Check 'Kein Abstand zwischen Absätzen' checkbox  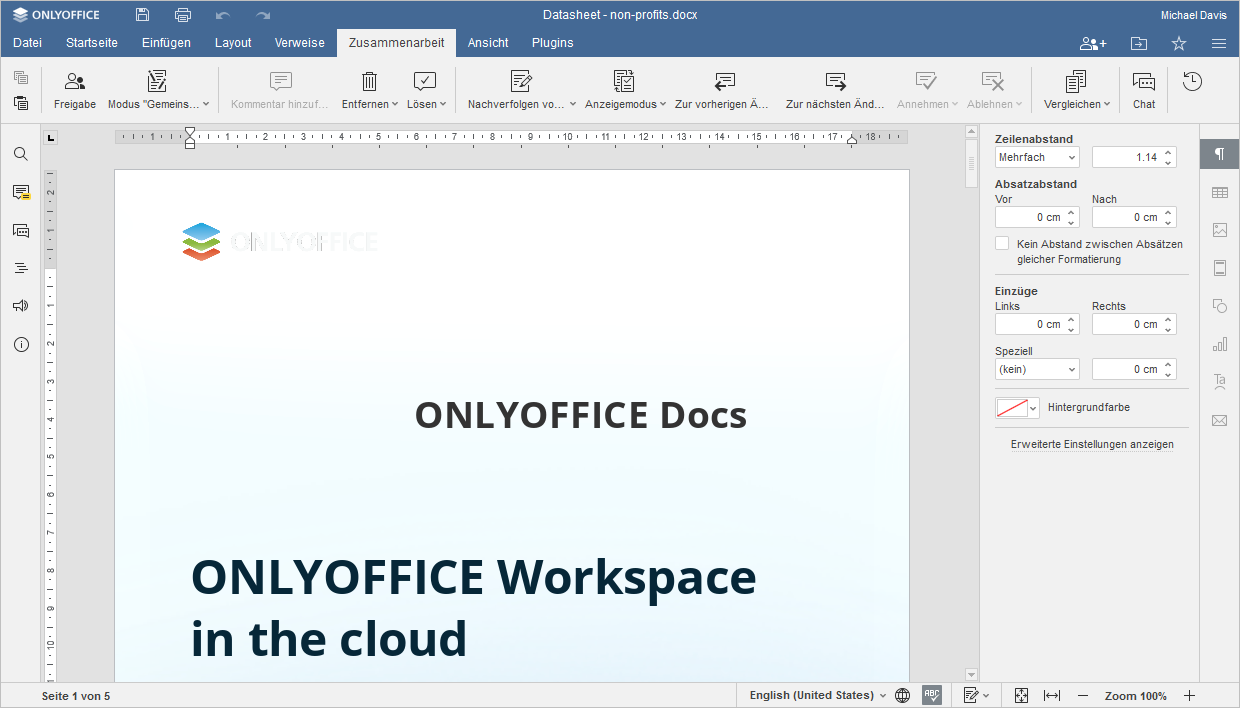click(x=1002, y=243)
